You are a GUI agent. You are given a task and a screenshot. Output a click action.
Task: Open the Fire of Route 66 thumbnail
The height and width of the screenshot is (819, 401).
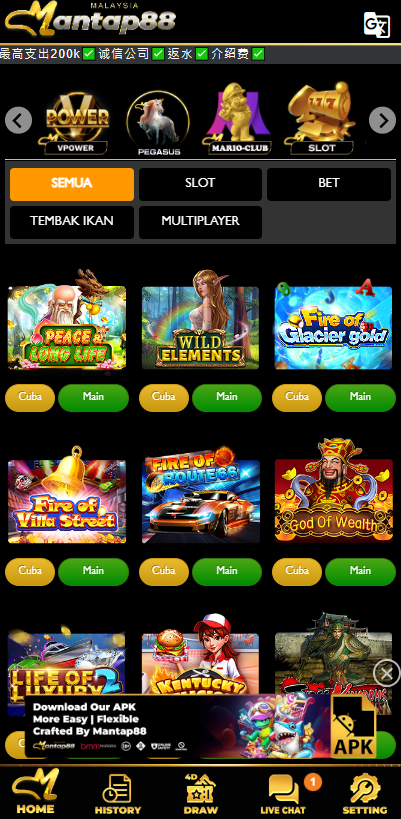pos(200,495)
